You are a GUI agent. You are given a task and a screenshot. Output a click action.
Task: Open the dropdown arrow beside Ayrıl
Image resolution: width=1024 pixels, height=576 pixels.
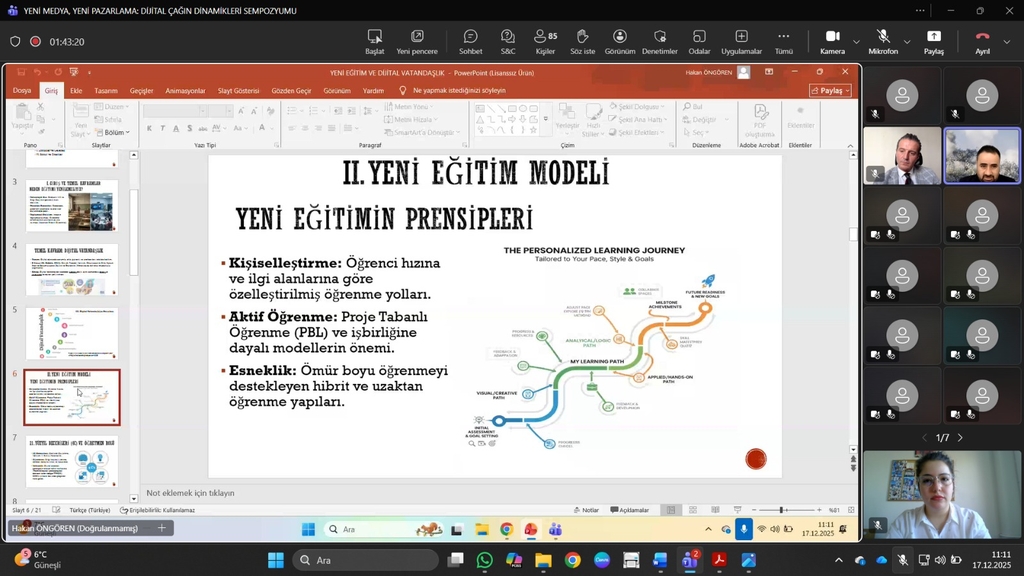coord(1008,42)
